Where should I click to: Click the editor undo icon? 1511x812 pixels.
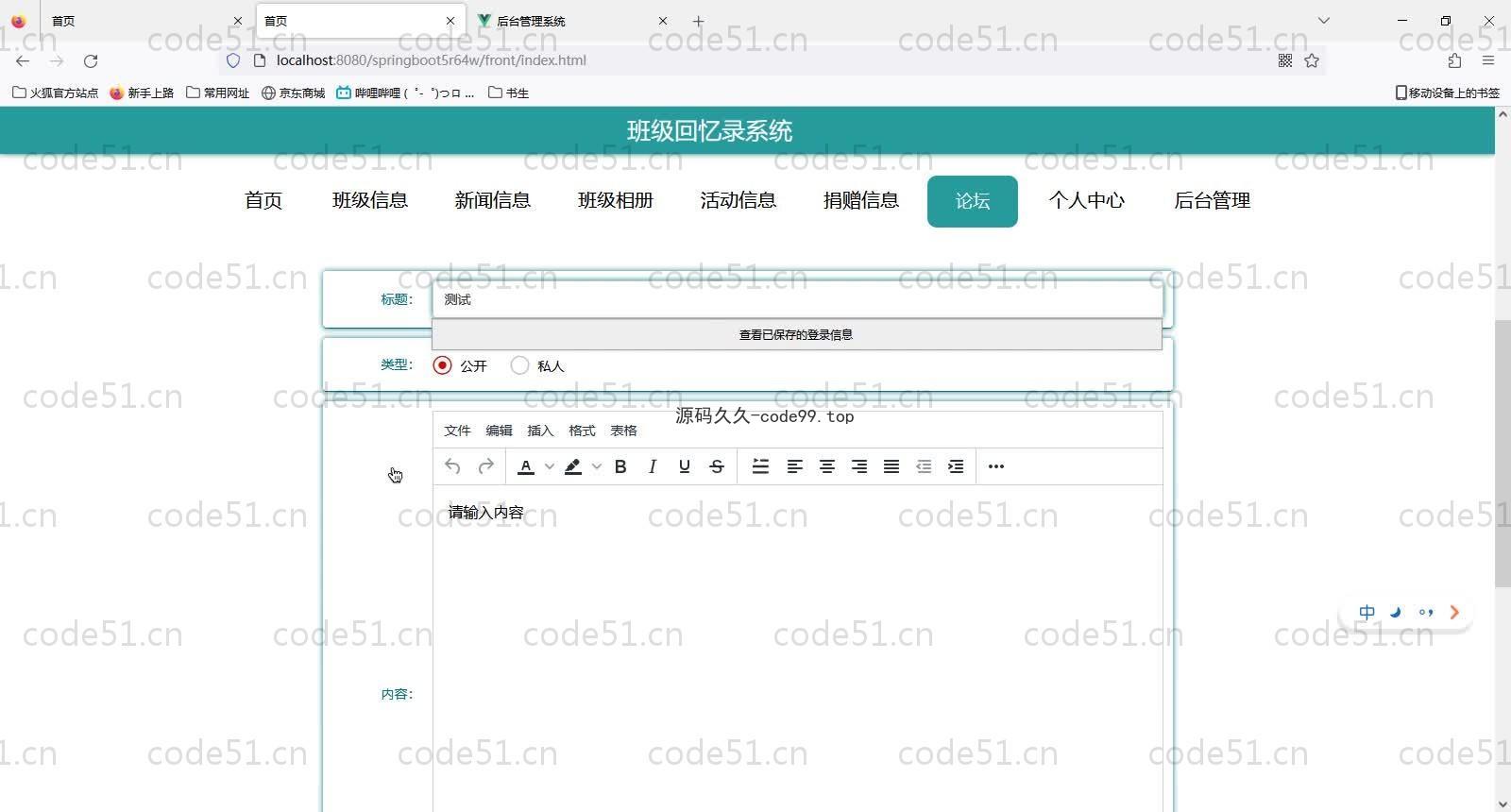(452, 466)
